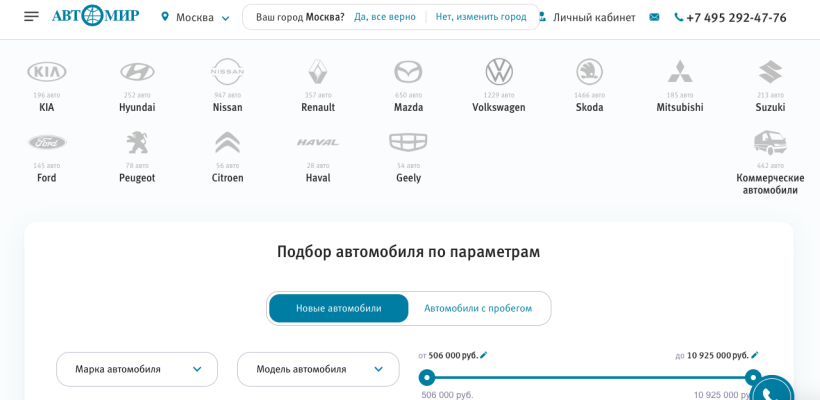Expand the Москва city dropdown arrow

pos(225,18)
